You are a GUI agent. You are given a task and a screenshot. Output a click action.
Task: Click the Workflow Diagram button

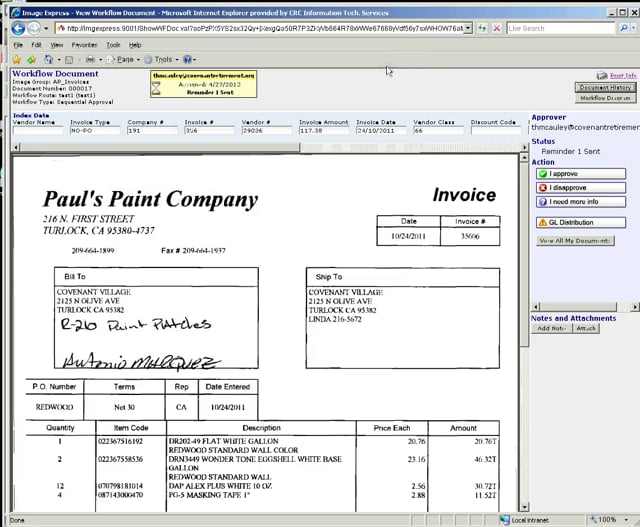pyautogui.click(x=605, y=98)
